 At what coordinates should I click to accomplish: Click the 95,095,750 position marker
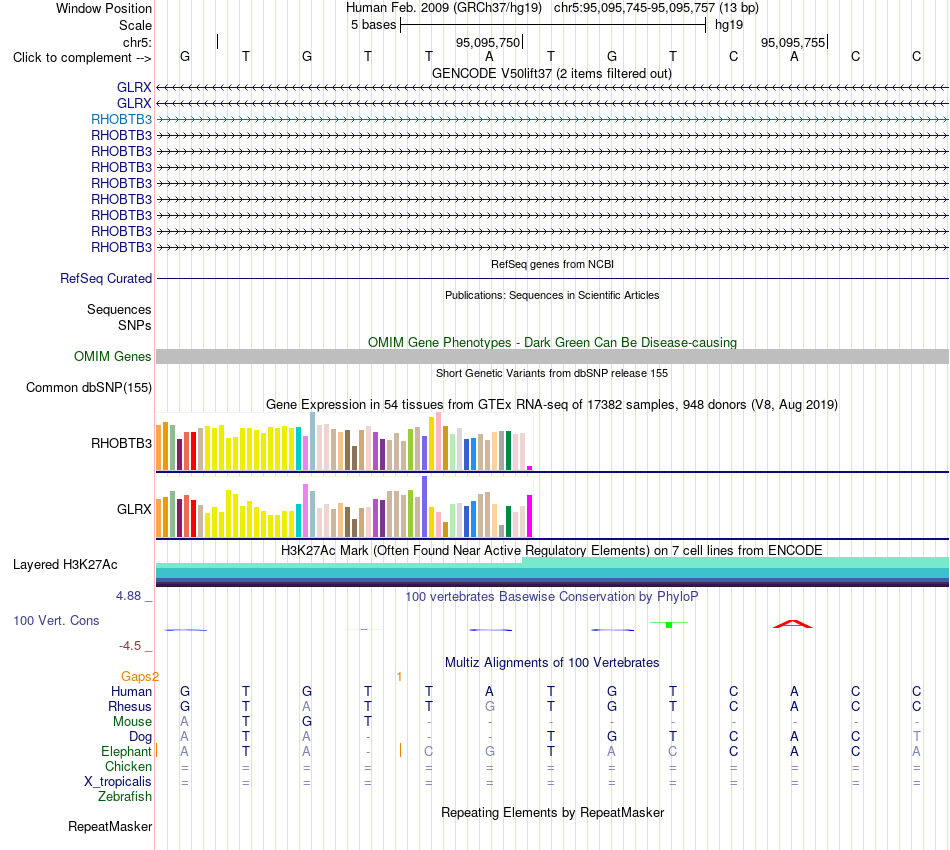[x=488, y=42]
